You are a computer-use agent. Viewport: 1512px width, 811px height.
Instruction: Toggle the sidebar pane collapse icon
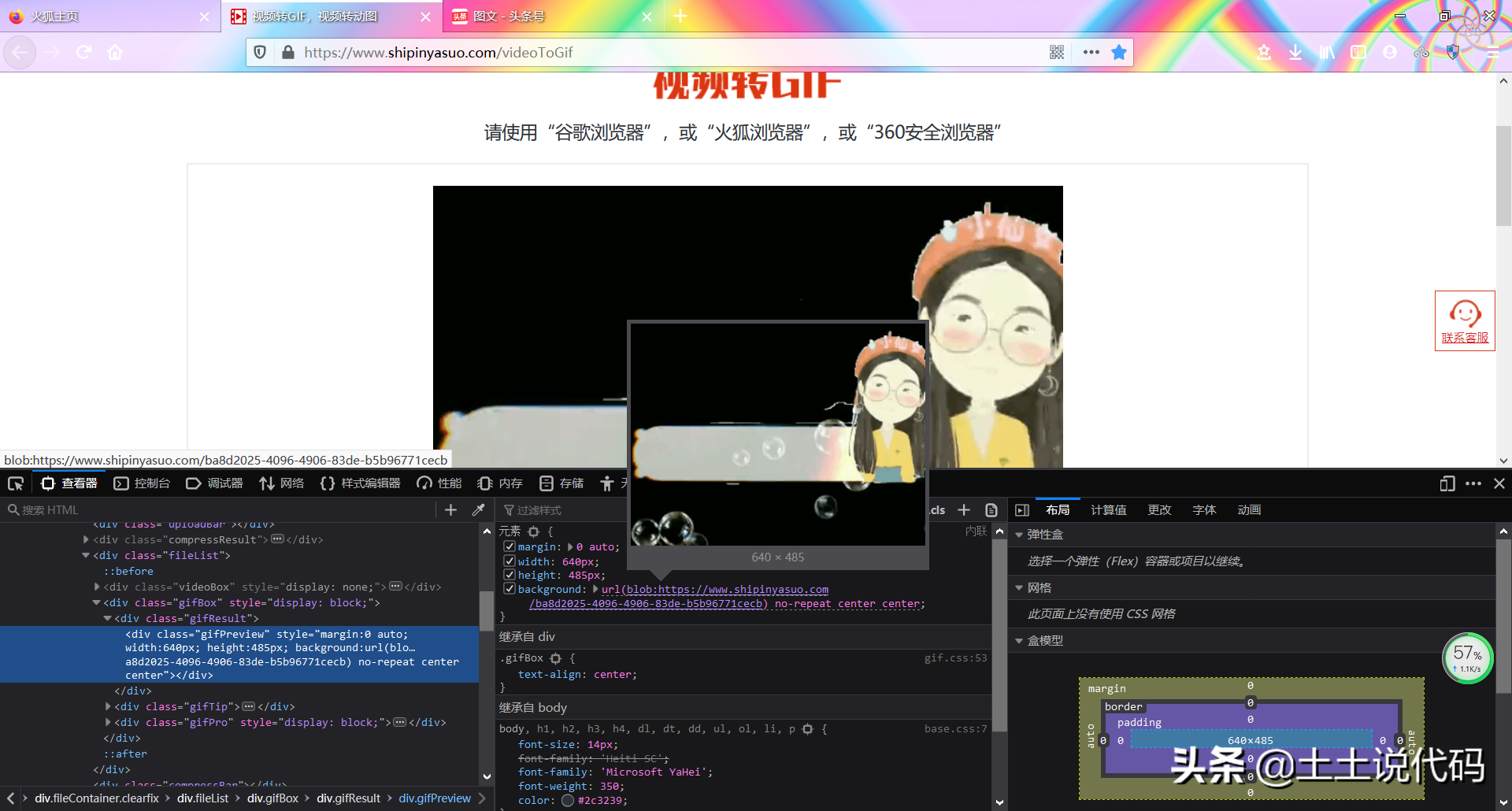1022,510
